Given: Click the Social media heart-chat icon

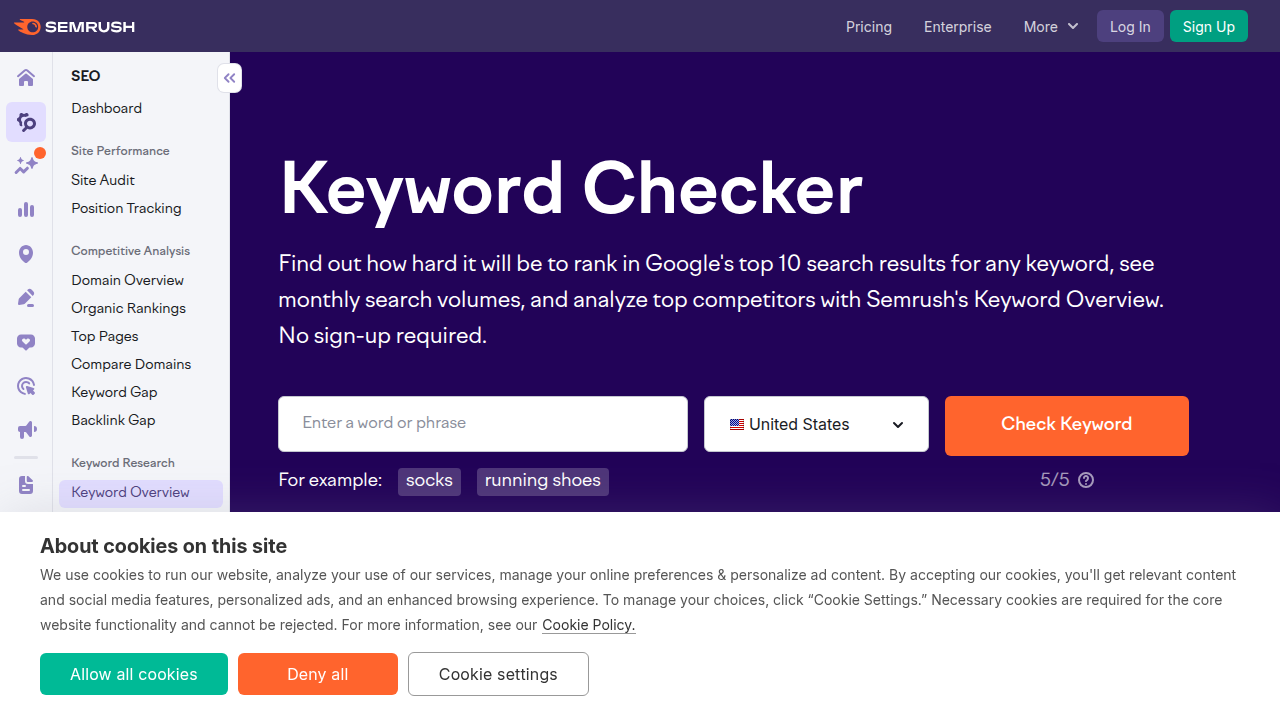Looking at the screenshot, I should point(25,341).
